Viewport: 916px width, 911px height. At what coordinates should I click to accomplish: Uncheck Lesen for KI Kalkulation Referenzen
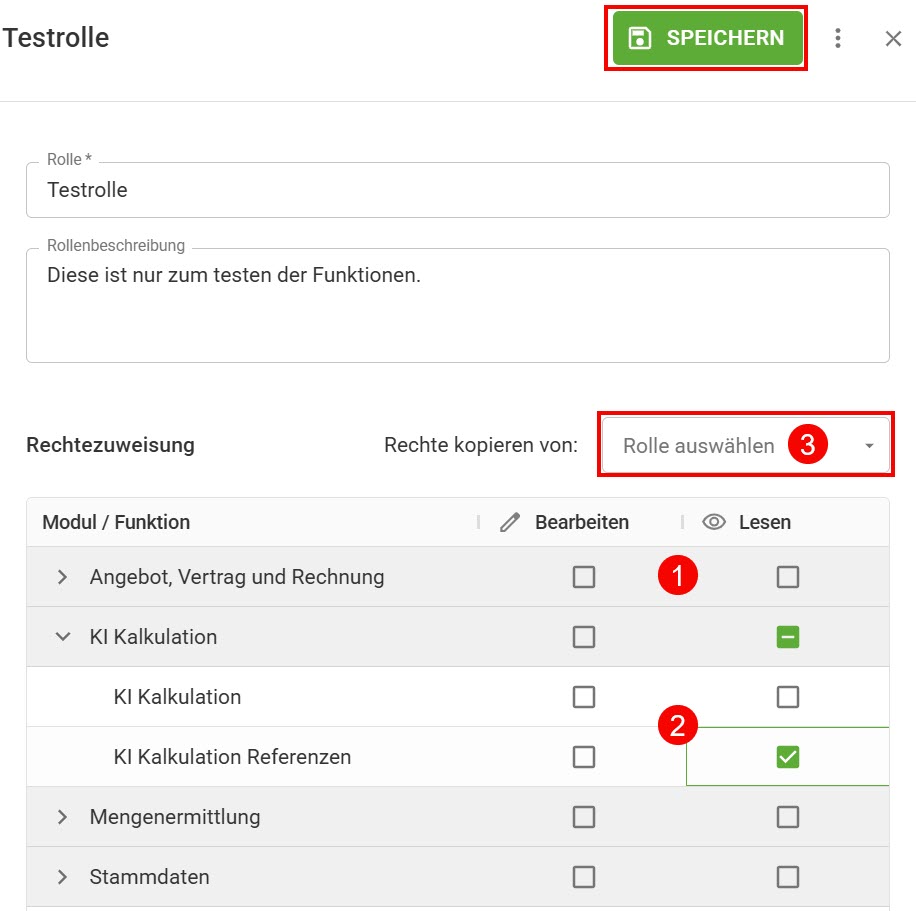(787, 757)
